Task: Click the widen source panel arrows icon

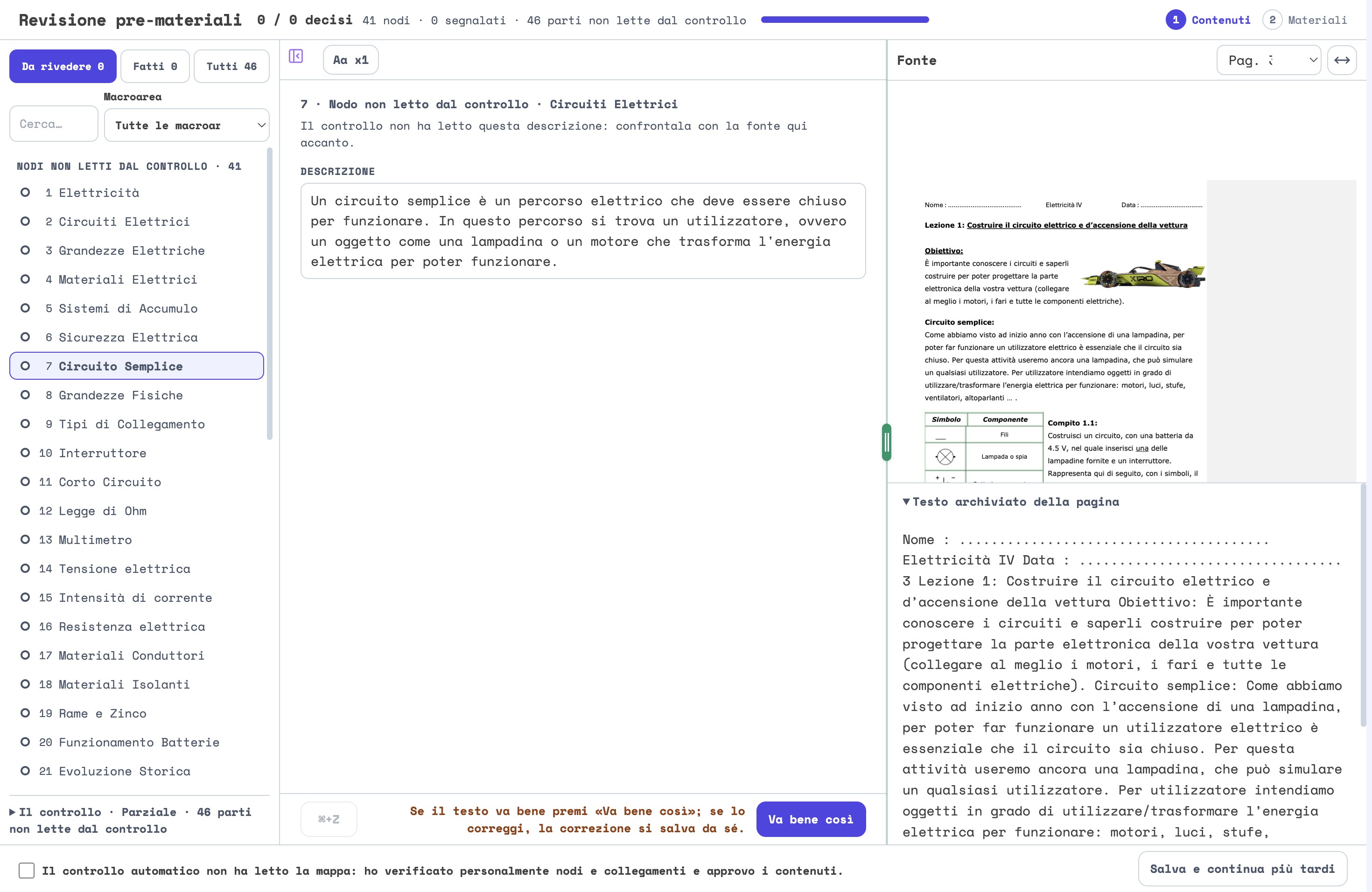Action: click(x=1342, y=60)
